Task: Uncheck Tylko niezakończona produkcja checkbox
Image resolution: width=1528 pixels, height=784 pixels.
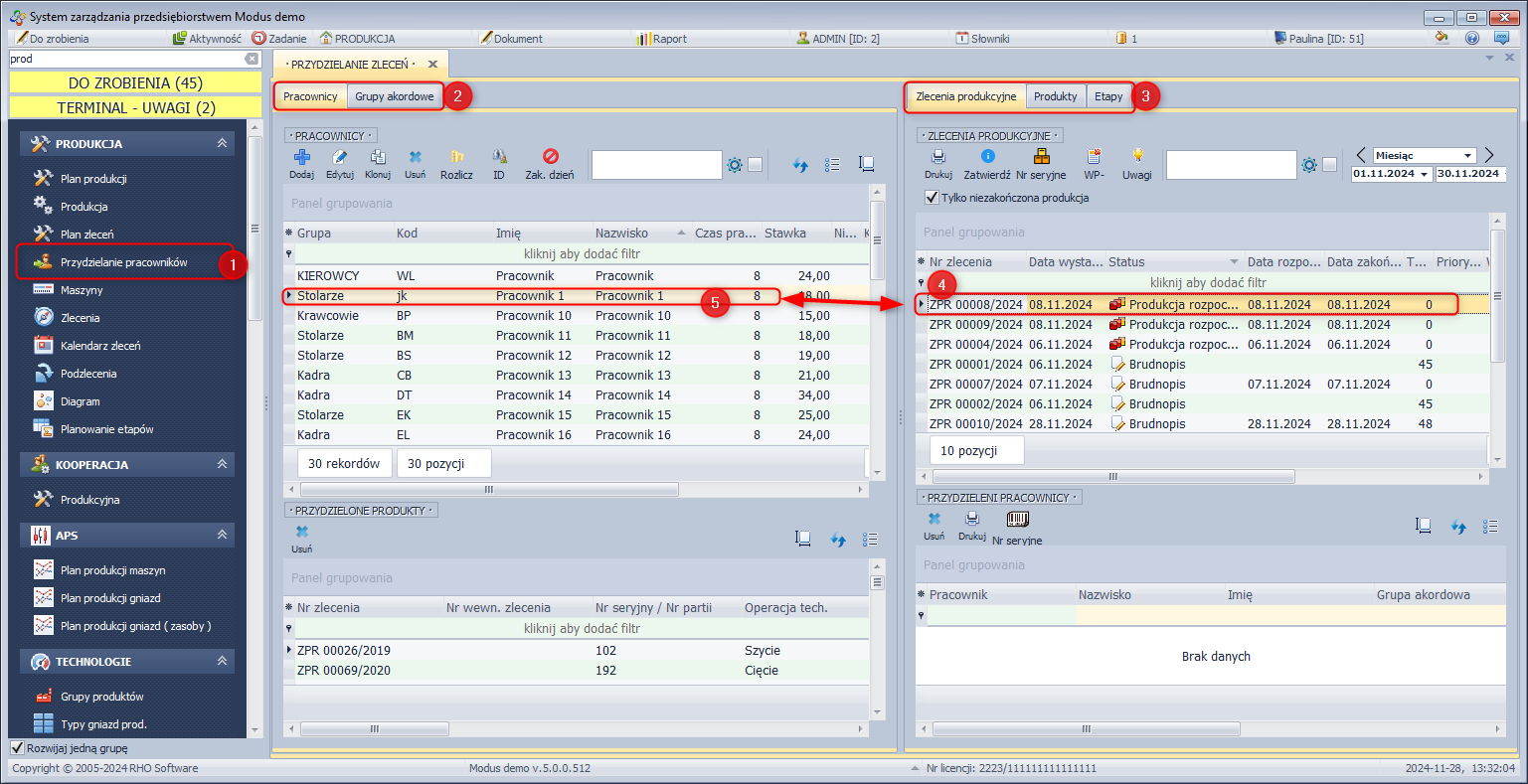Action: [932, 198]
